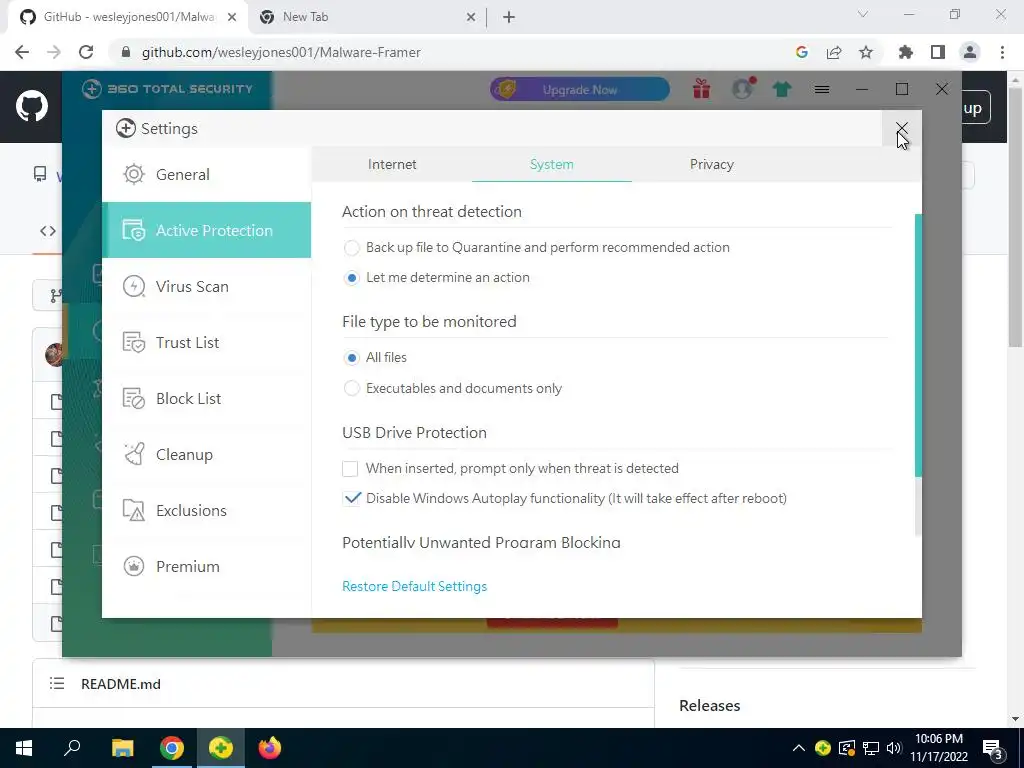The image size is (1024, 768).
Task: Open Chrome three-dot menu
Action: 1002,52
